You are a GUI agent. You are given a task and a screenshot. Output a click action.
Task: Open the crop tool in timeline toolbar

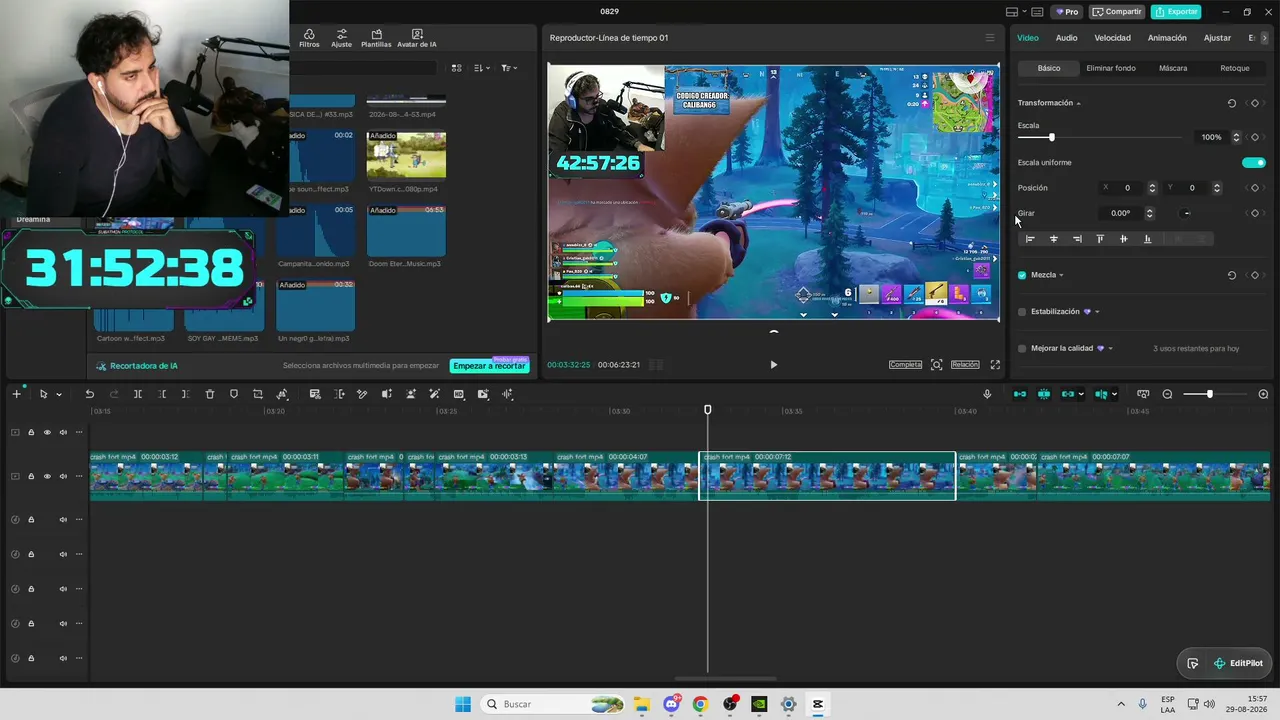[x=258, y=394]
